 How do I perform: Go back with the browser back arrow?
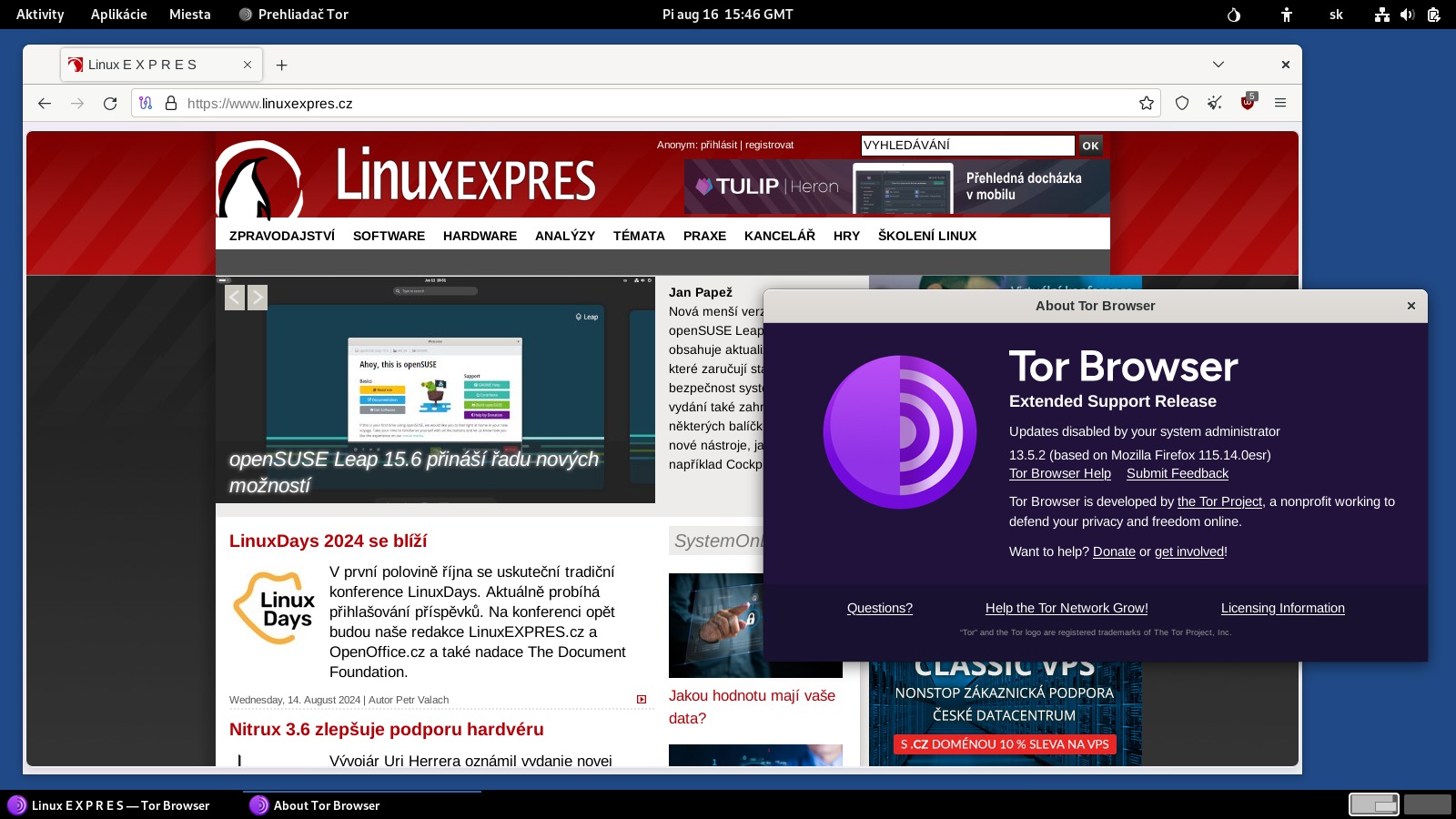pyautogui.click(x=45, y=104)
